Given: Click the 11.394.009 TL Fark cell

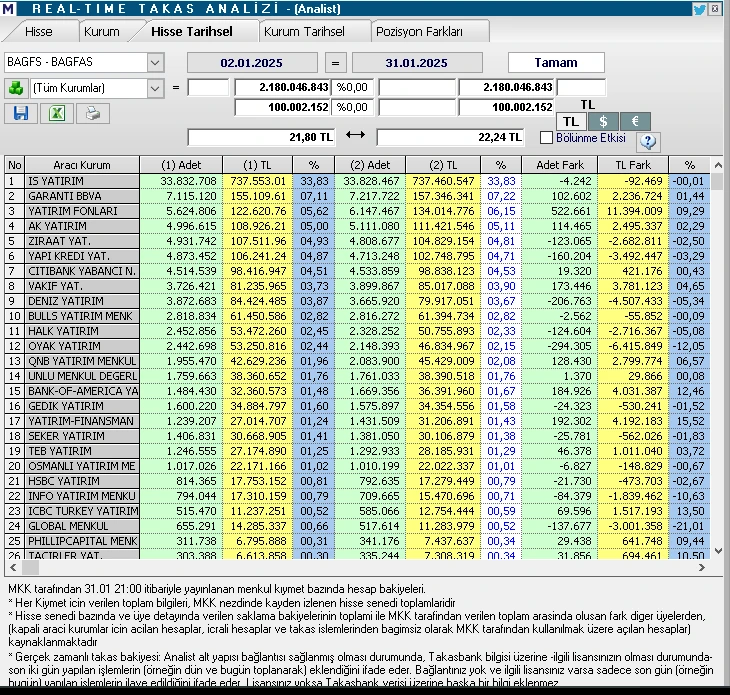Looking at the screenshot, I should point(633,211).
